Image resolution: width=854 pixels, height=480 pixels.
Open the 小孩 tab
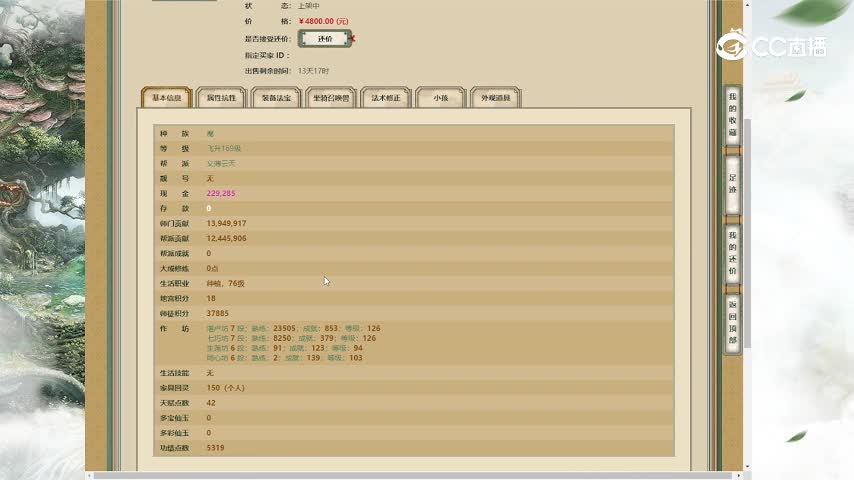[x=440, y=98]
